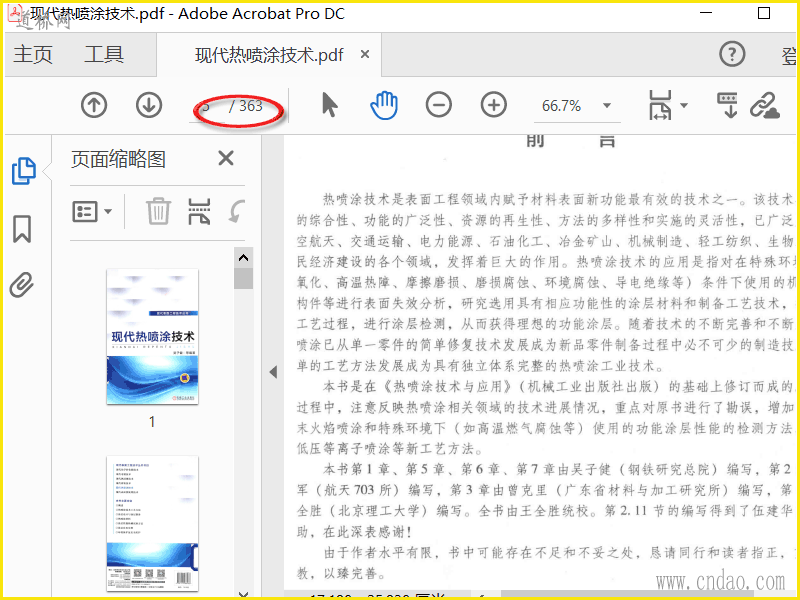This screenshot has height=600, width=800.
Task: Click the thumbnail panel page insert icon
Action: point(199,212)
